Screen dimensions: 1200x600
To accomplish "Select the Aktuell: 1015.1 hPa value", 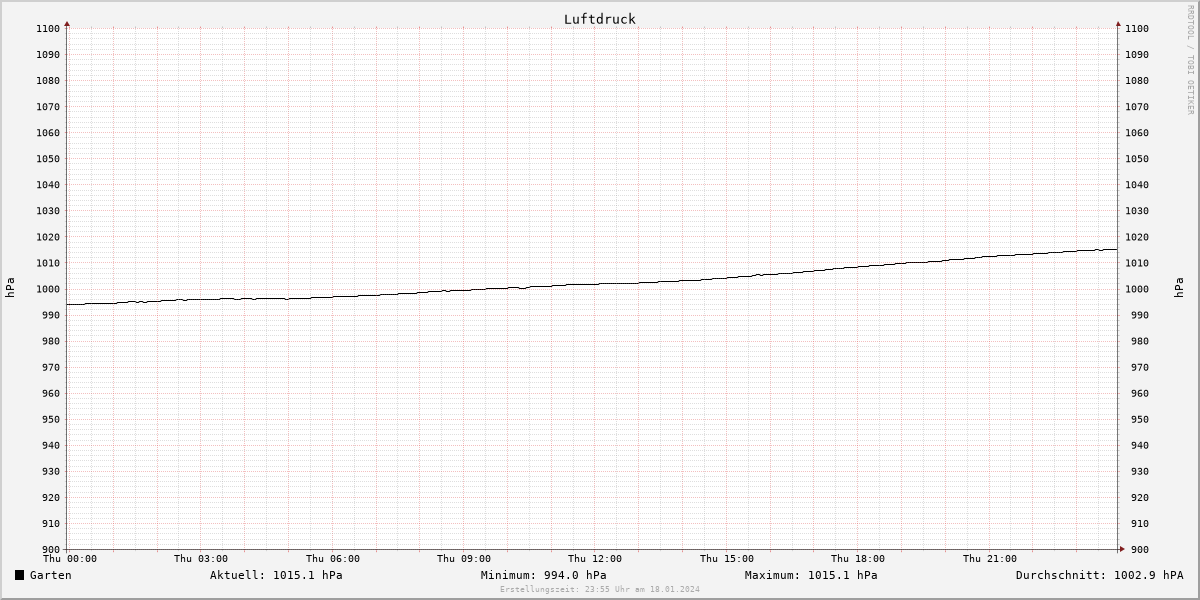I will pyautogui.click(x=276, y=575).
